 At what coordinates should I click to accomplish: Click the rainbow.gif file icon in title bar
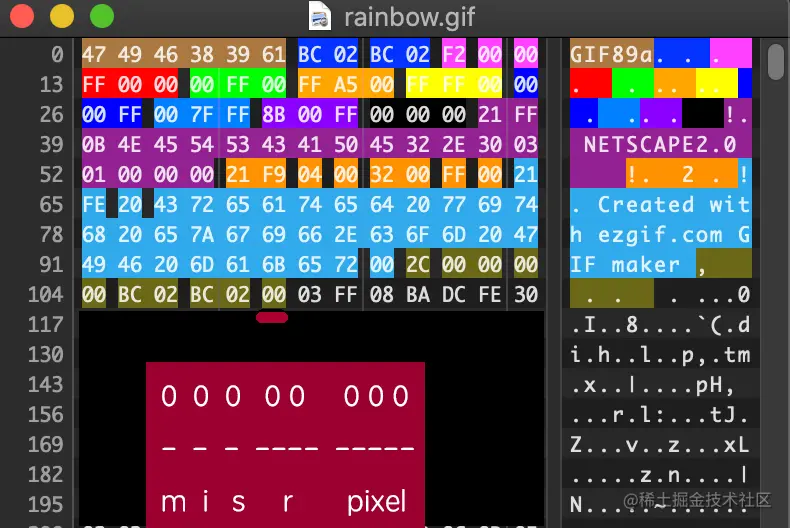coord(320,16)
